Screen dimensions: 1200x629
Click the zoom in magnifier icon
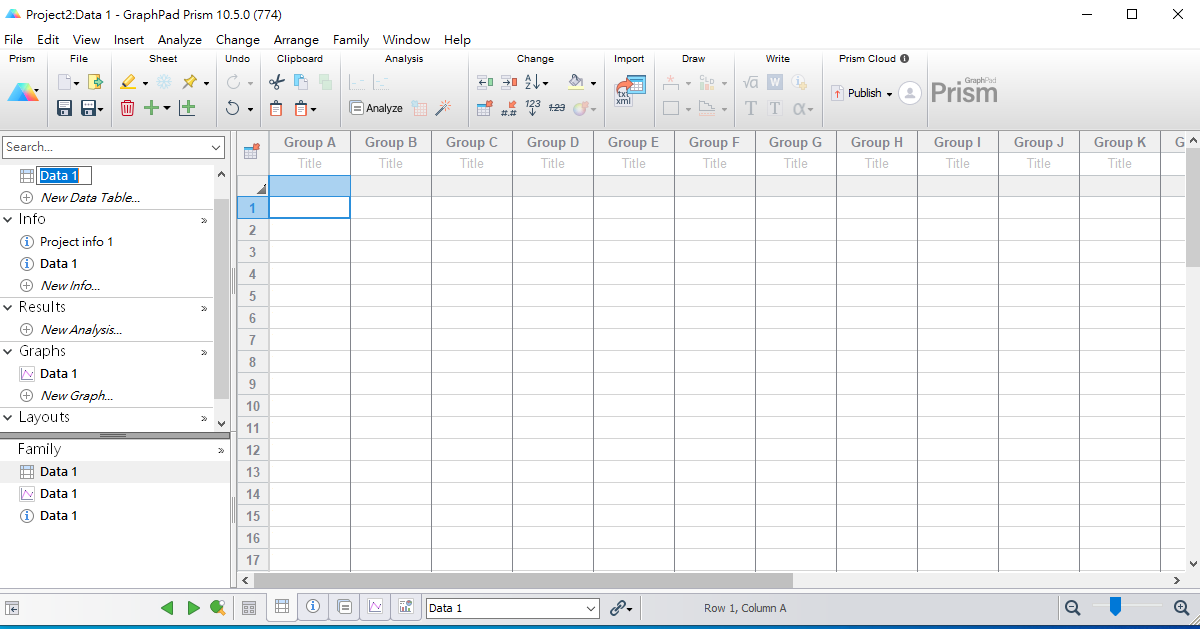click(1181, 608)
